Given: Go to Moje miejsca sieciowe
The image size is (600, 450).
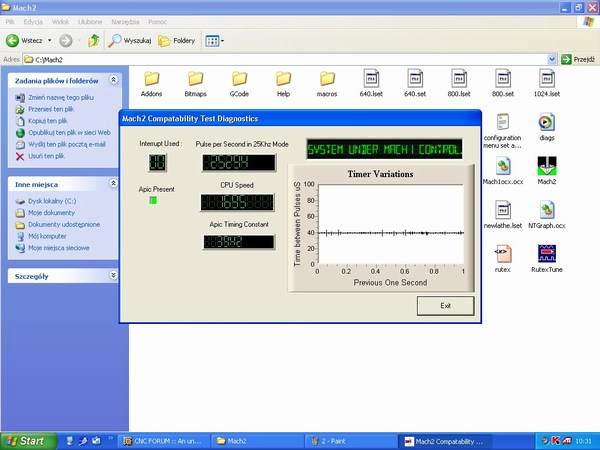Looking at the screenshot, I should [59, 248].
